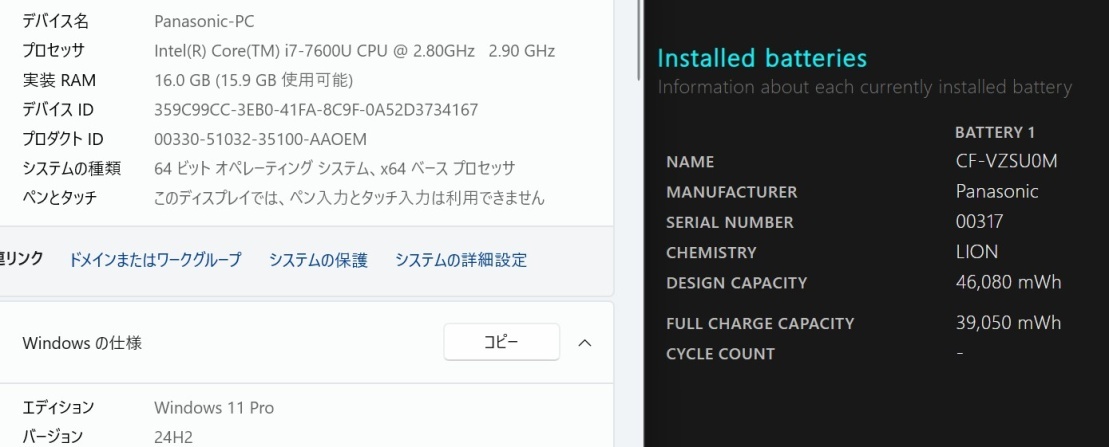Click the FULL CHARGE CAPACITY label
Screen dimensions: 1109x447
pos(760,323)
